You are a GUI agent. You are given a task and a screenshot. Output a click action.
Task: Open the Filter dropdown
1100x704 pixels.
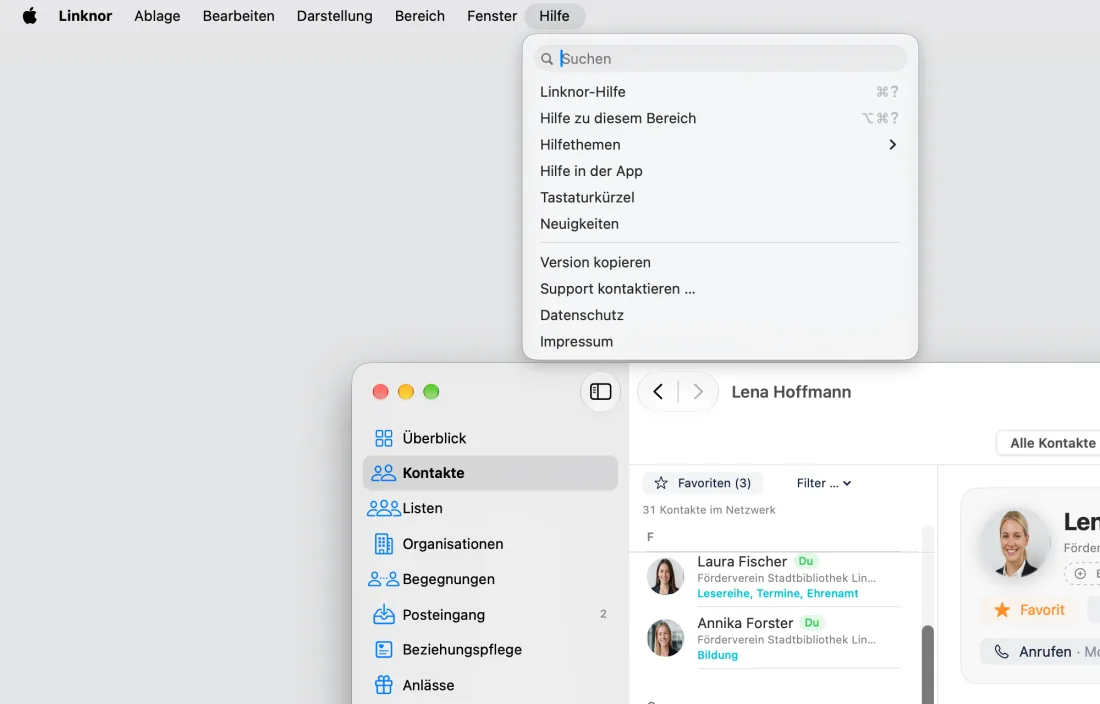824,483
